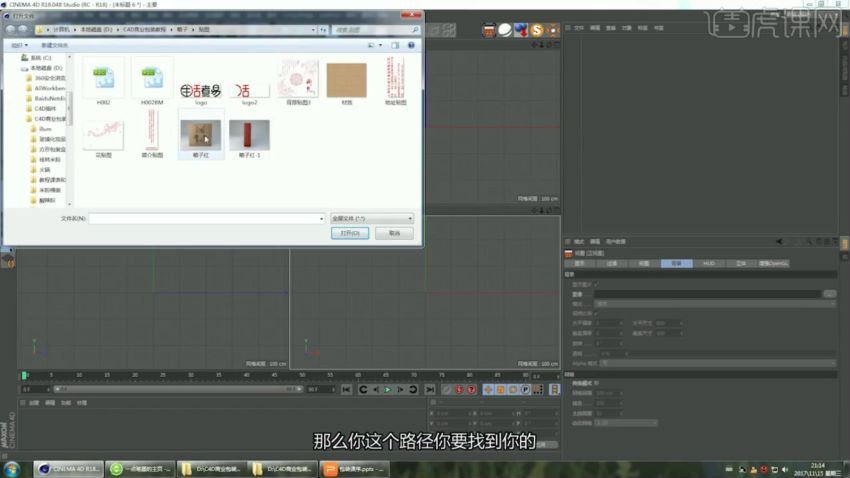This screenshot has width=850, height=478.
Task: Open the file type filter dropdown
Action: [x=372, y=218]
